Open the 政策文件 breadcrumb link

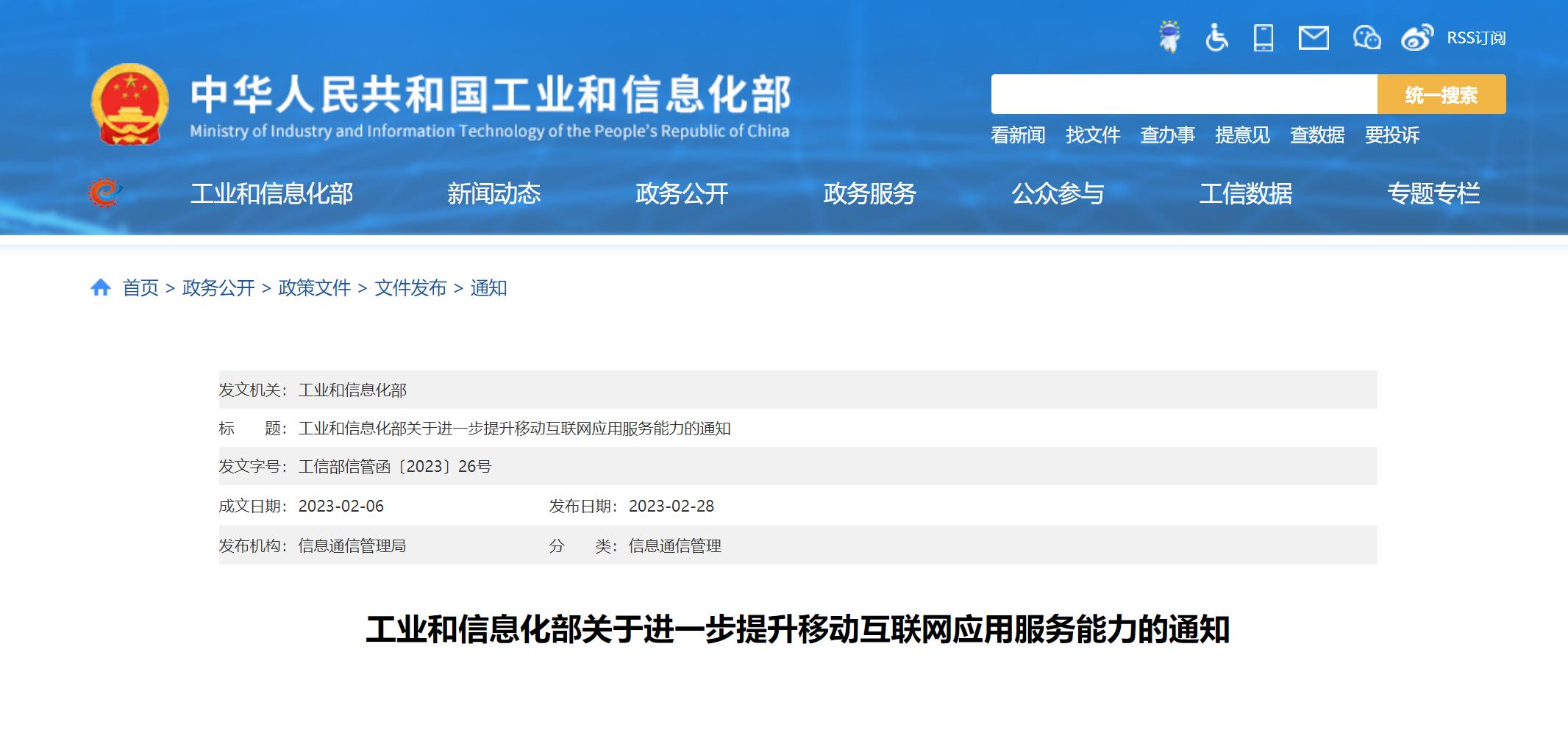(x=314, y=288)
